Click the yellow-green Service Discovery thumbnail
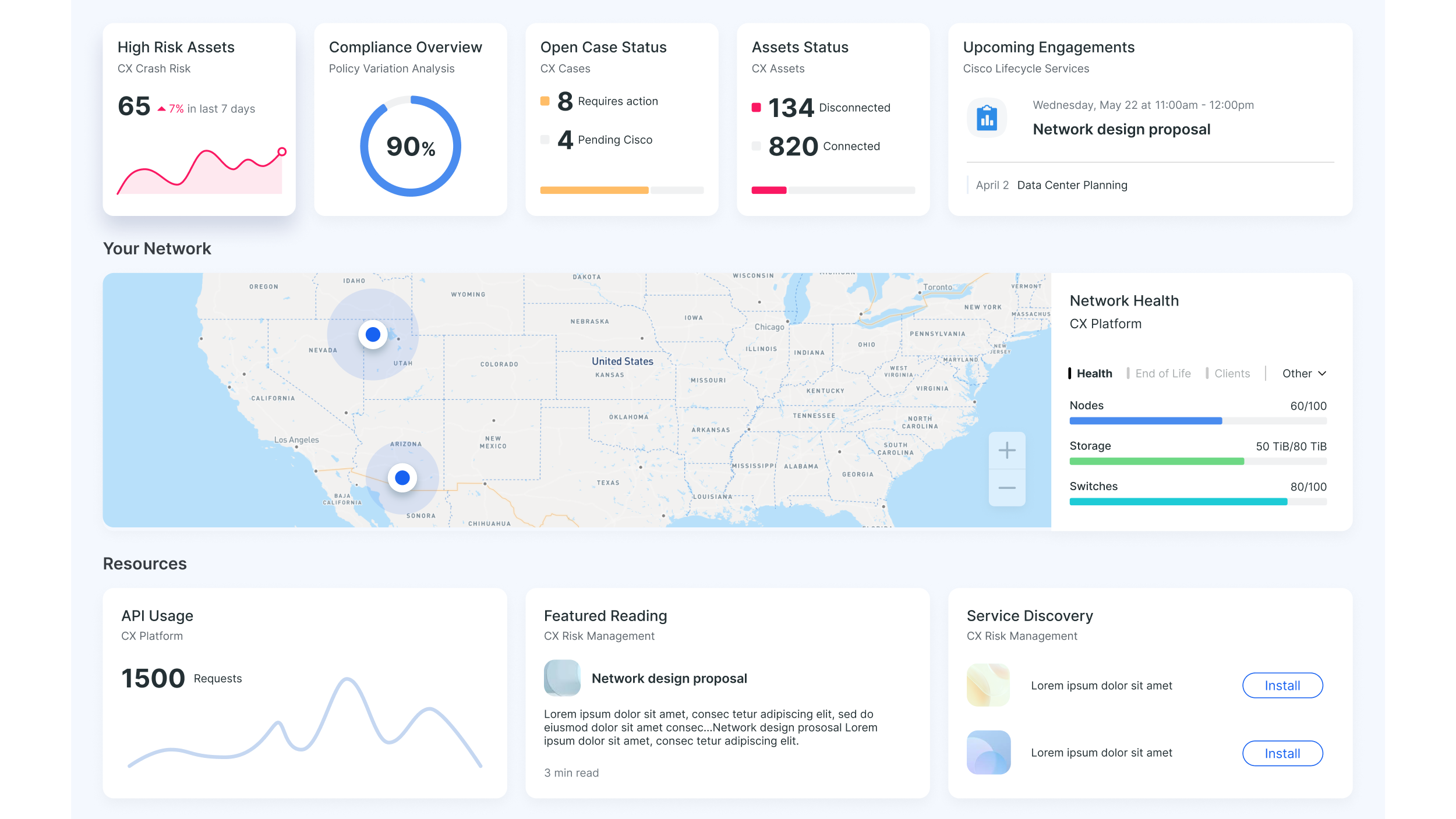The width and height of the screenshot is (1456, 819). tap(988, 685)
